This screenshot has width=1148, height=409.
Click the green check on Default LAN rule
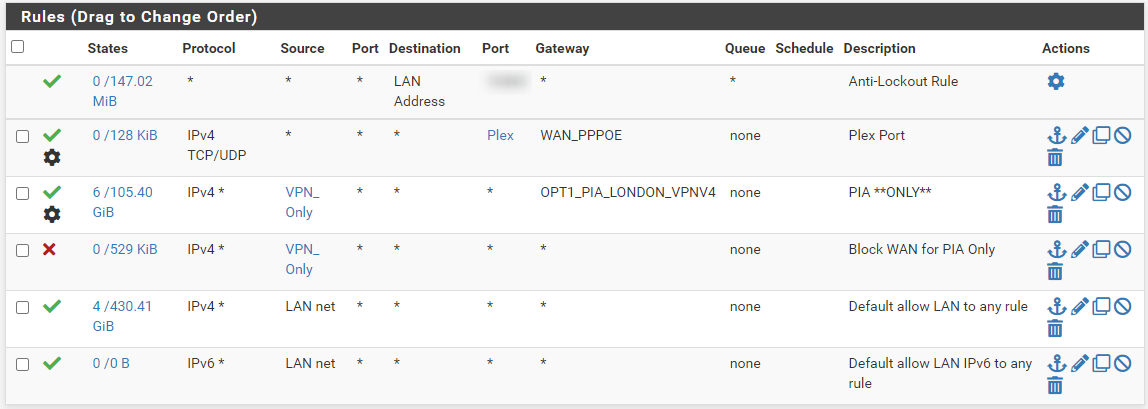coord(51,307)
